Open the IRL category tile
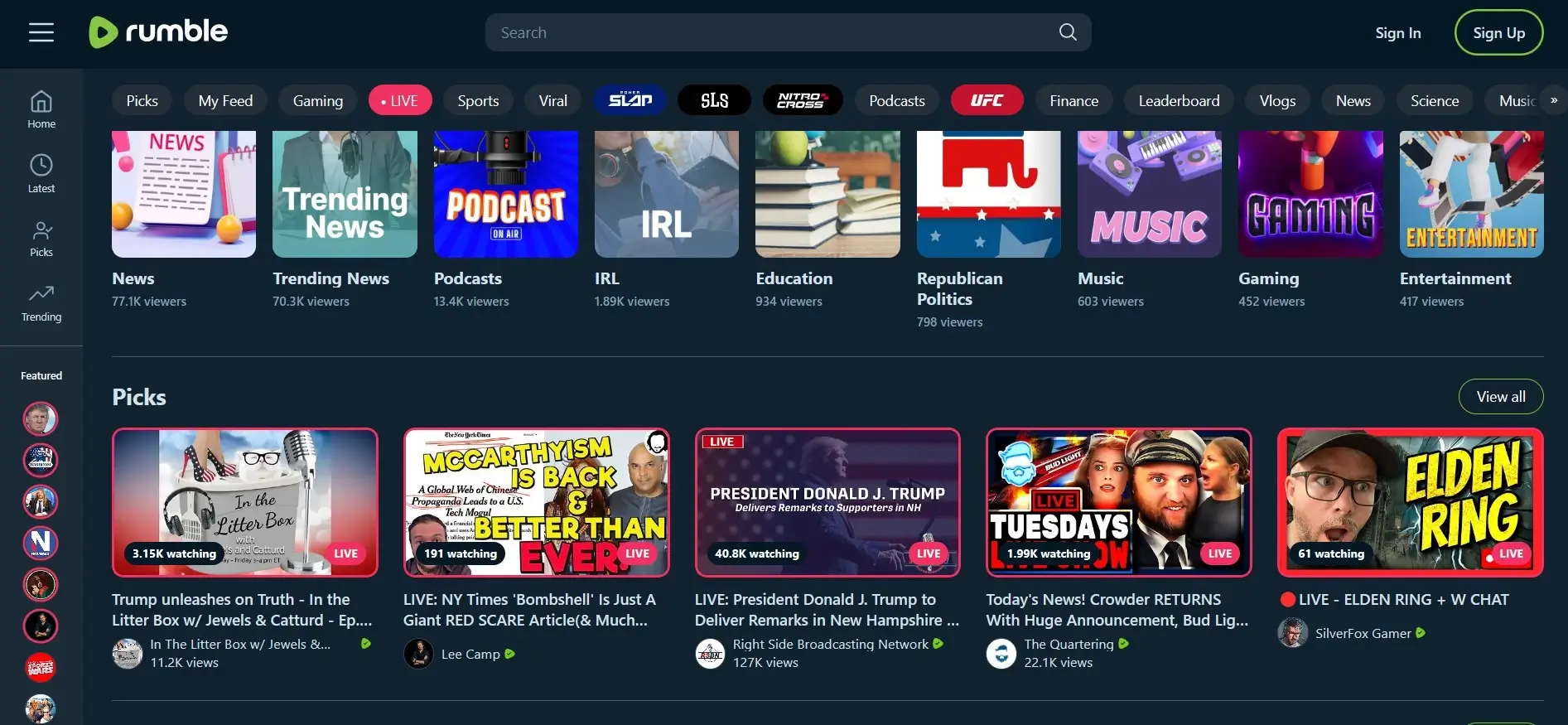This screenshot has height=725, width=1568. tap(667, 194)
